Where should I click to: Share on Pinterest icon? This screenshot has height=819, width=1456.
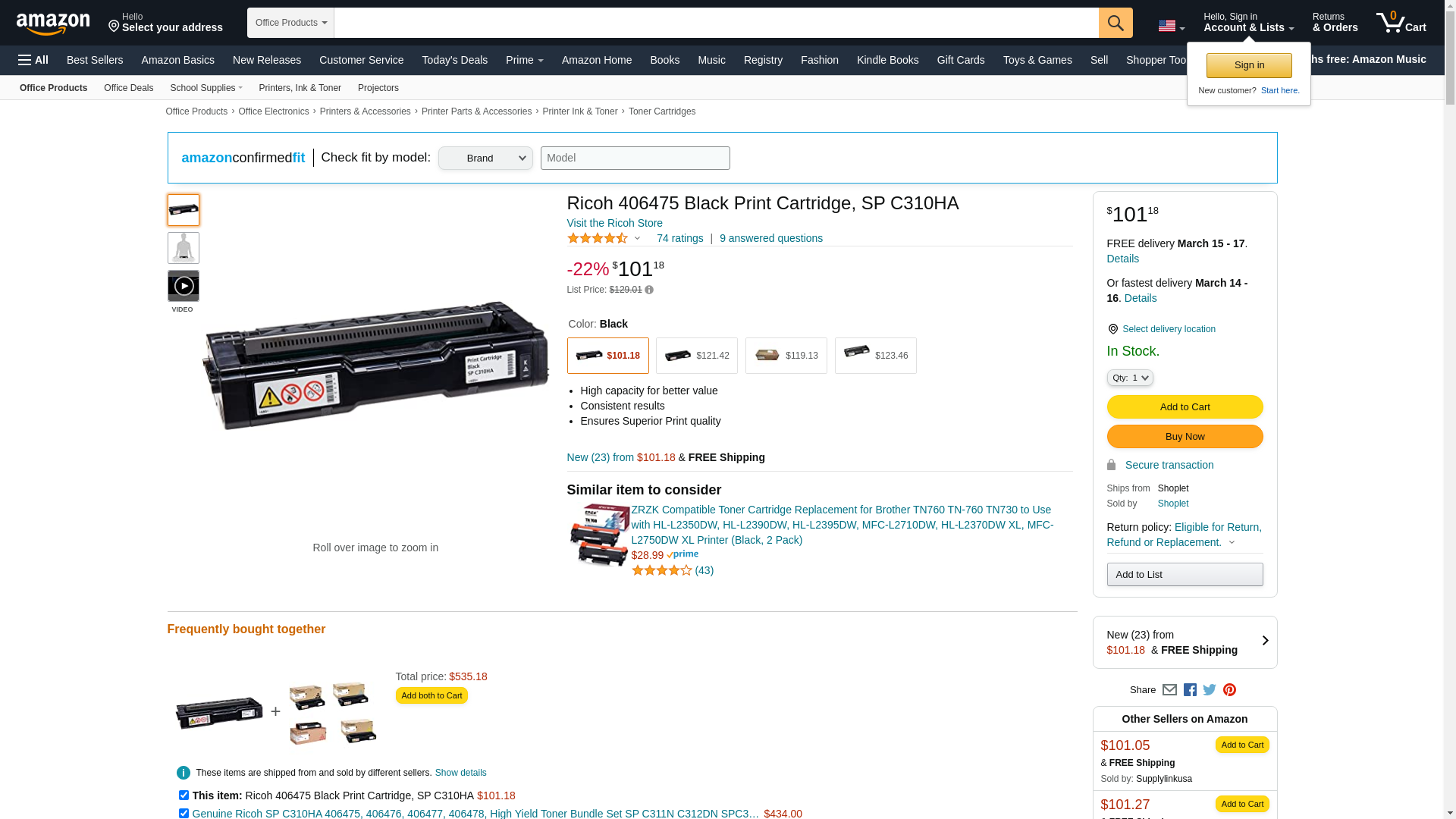pos(1229,690)
